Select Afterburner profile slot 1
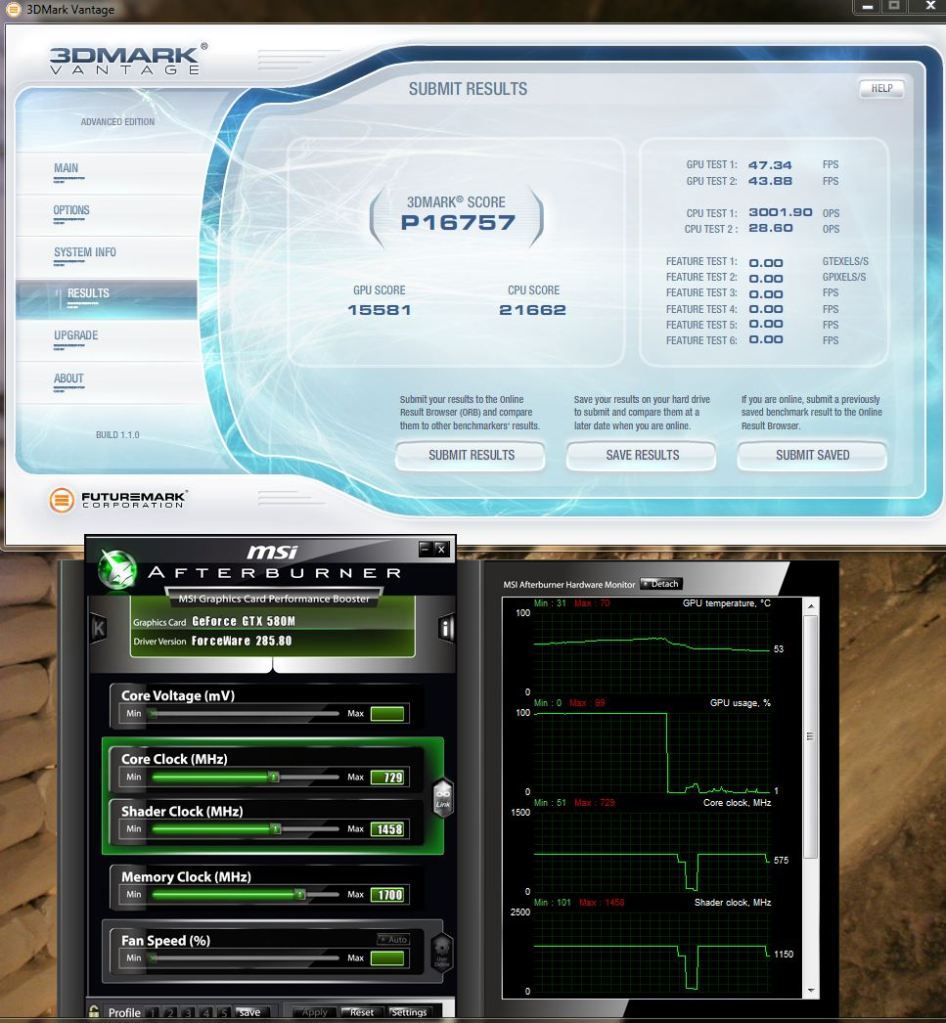The width and height of the screenshot is (946, 1023). pyautogui.click(x=153, y=1013)
